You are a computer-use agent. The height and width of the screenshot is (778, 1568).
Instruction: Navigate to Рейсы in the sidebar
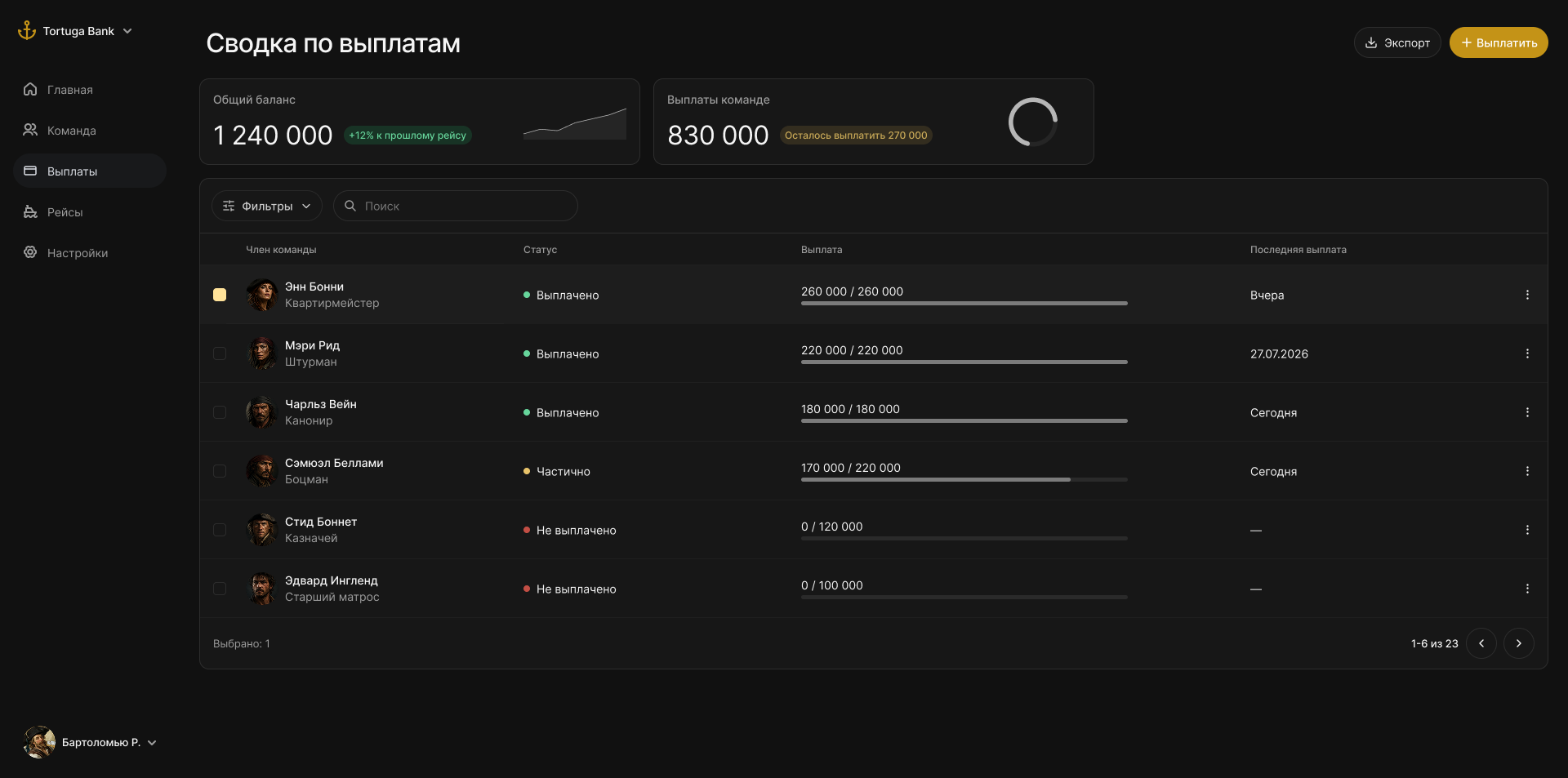coord(90,212)
